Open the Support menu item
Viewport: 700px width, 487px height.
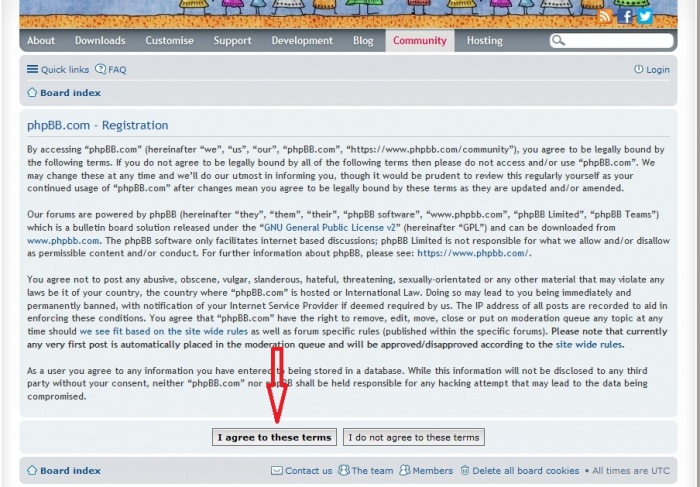coord(232,41)
